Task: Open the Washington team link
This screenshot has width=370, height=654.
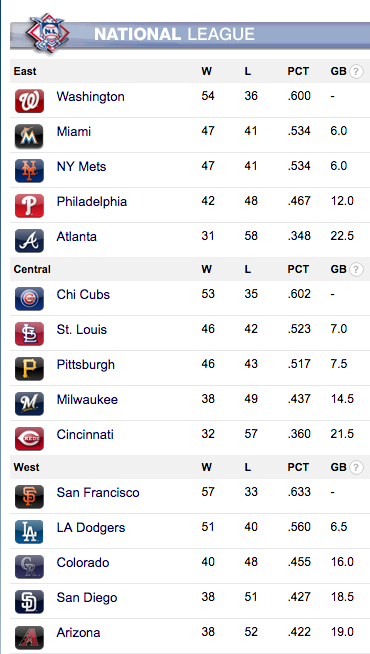Action: [91, 97]
